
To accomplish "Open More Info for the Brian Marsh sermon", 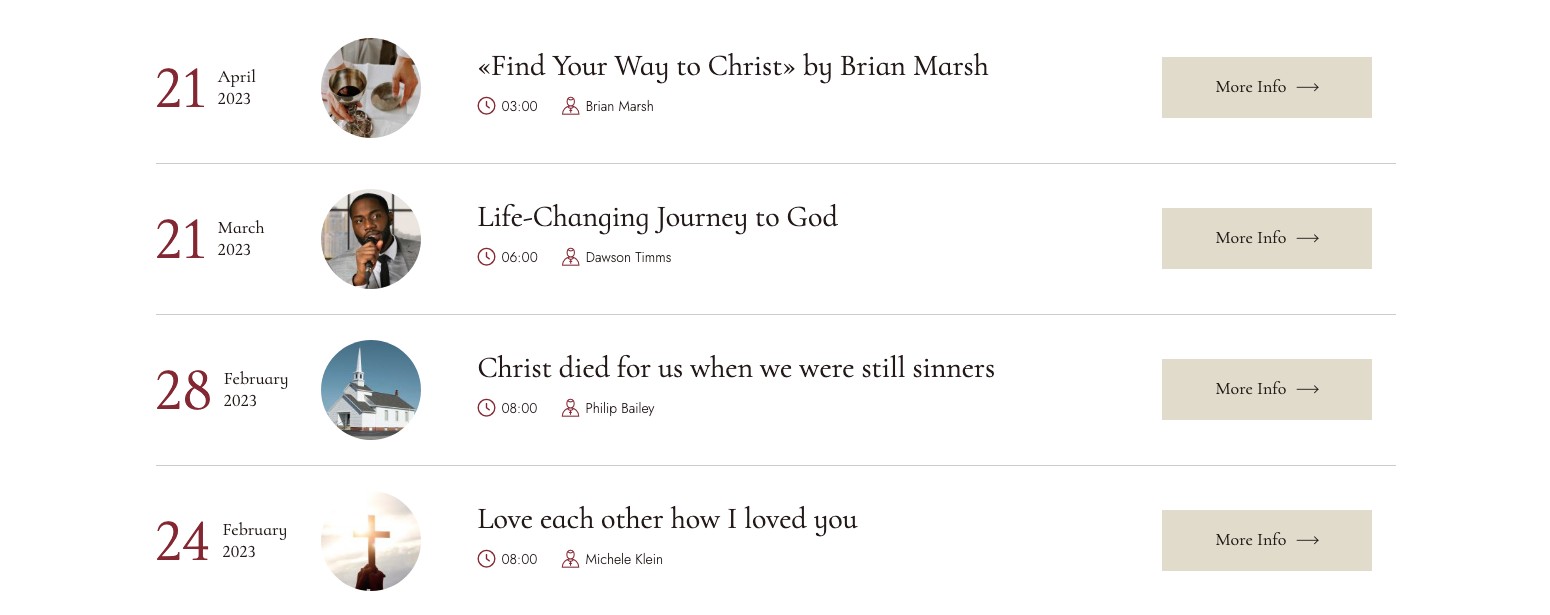I will pyautogui.click(x=1266, y=87).
